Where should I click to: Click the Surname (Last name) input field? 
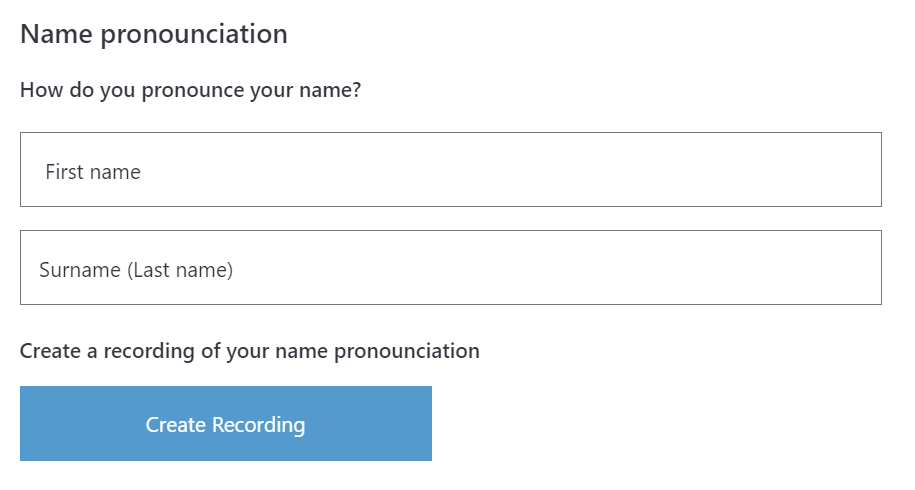coord(450,268)
